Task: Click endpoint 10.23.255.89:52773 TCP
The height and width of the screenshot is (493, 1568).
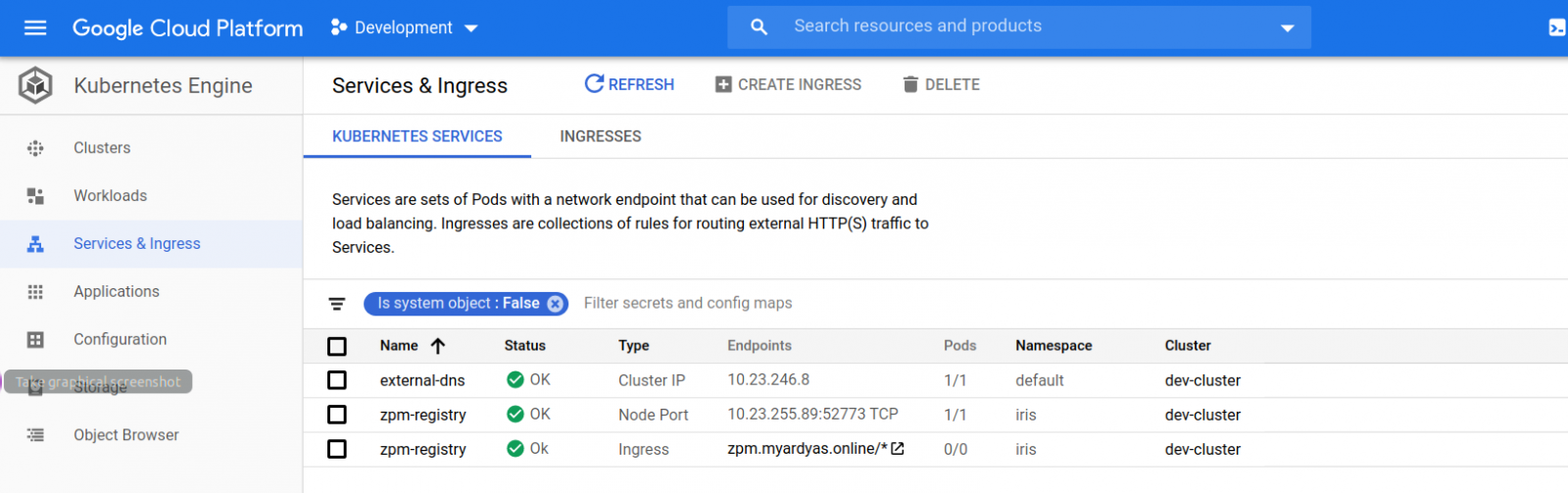Action: pyautogui.click(x=812, y=415)
